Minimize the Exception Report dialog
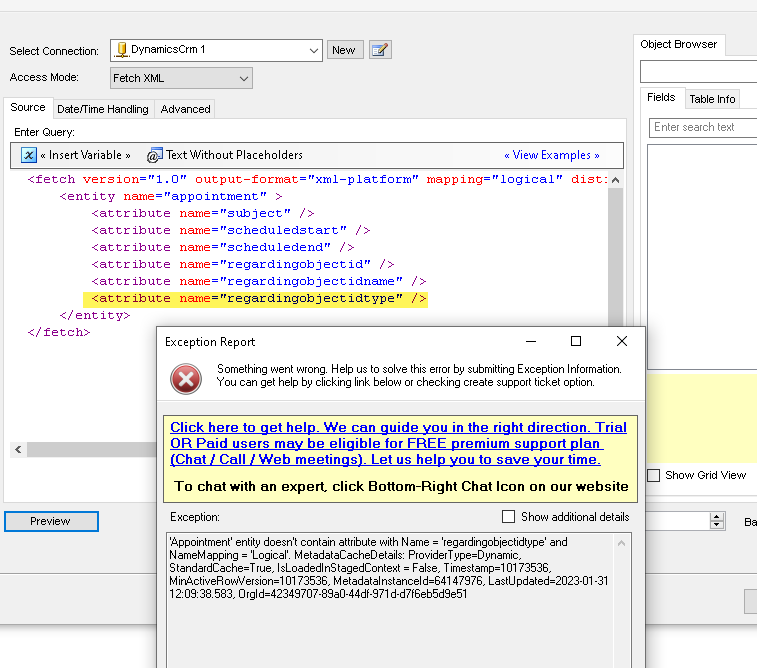This screenshot has height=668, width=757. [530, 342]
